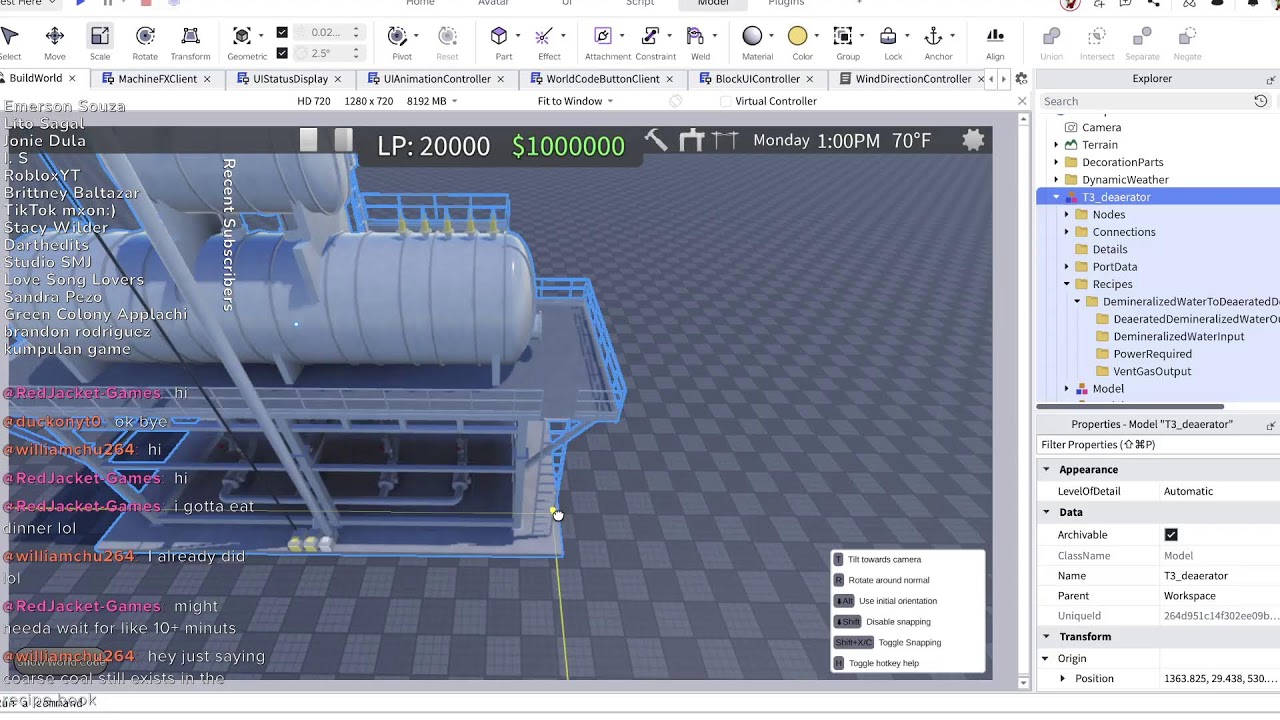1280x720 pixels.
Task: Activate the Scale tool
Action: [x=100, y=43]
